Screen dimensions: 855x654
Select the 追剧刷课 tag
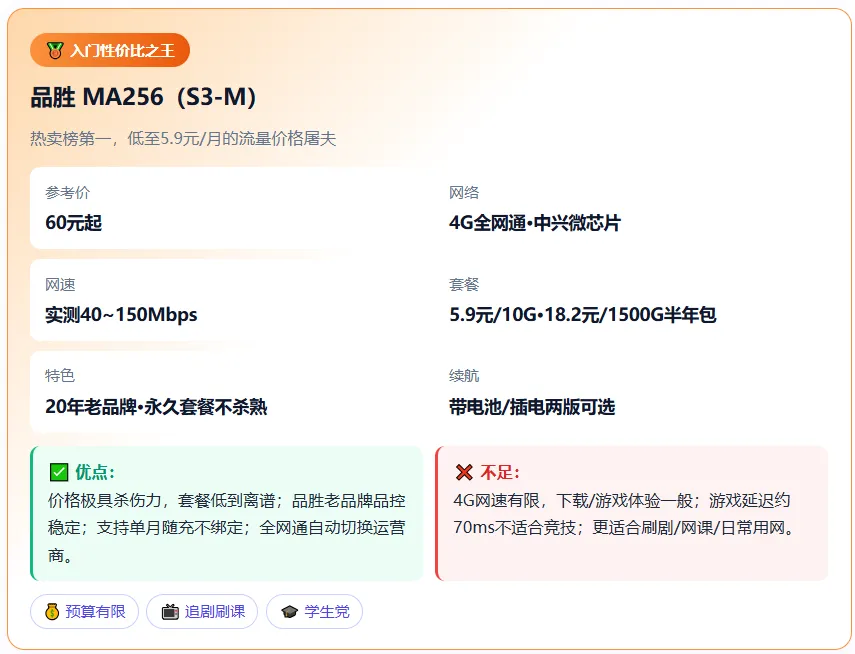[202, 611]
